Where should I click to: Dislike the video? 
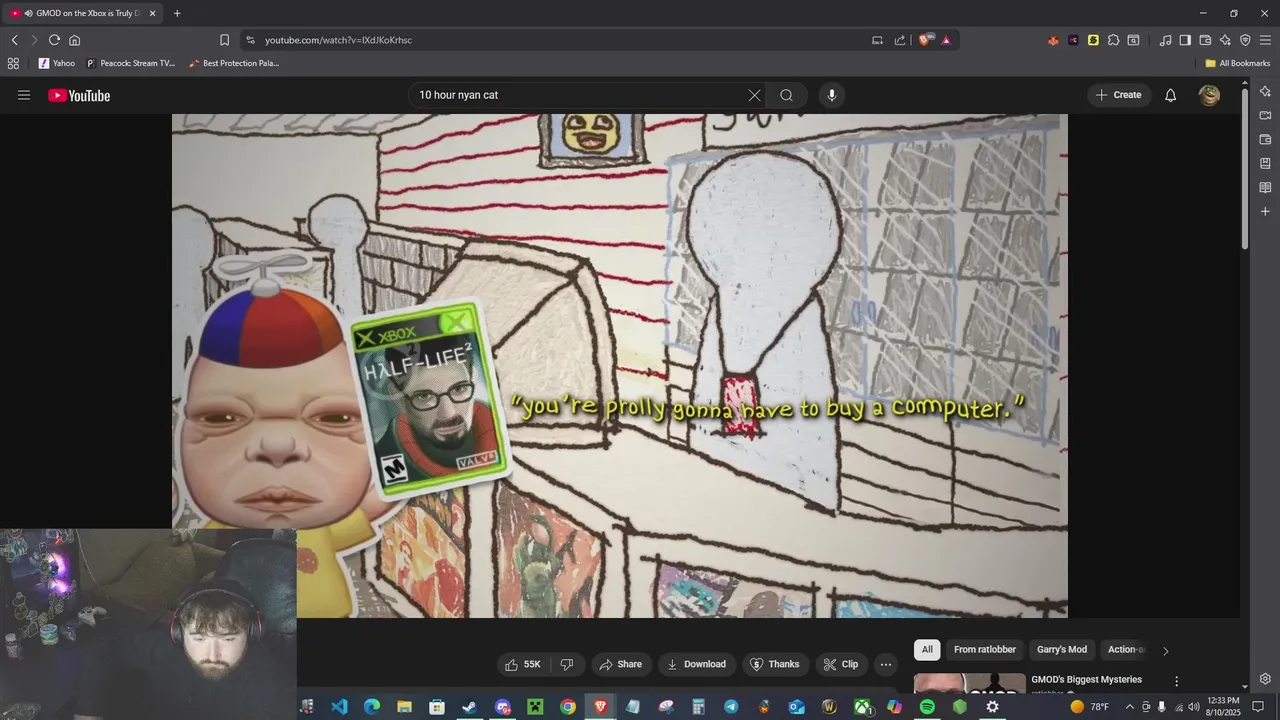coord(566,664)
